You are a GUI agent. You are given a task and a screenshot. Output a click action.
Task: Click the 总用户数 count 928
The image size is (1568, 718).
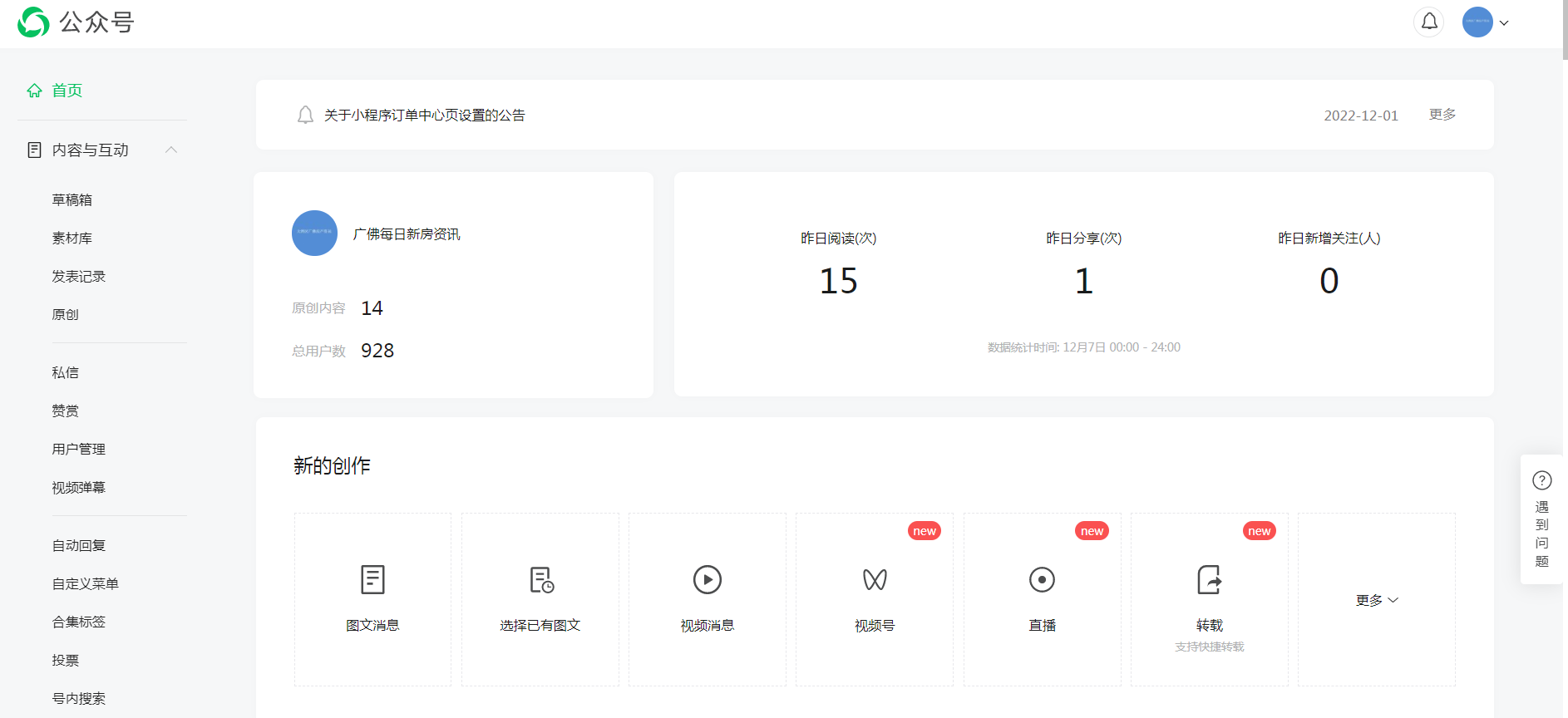point(377,351)
